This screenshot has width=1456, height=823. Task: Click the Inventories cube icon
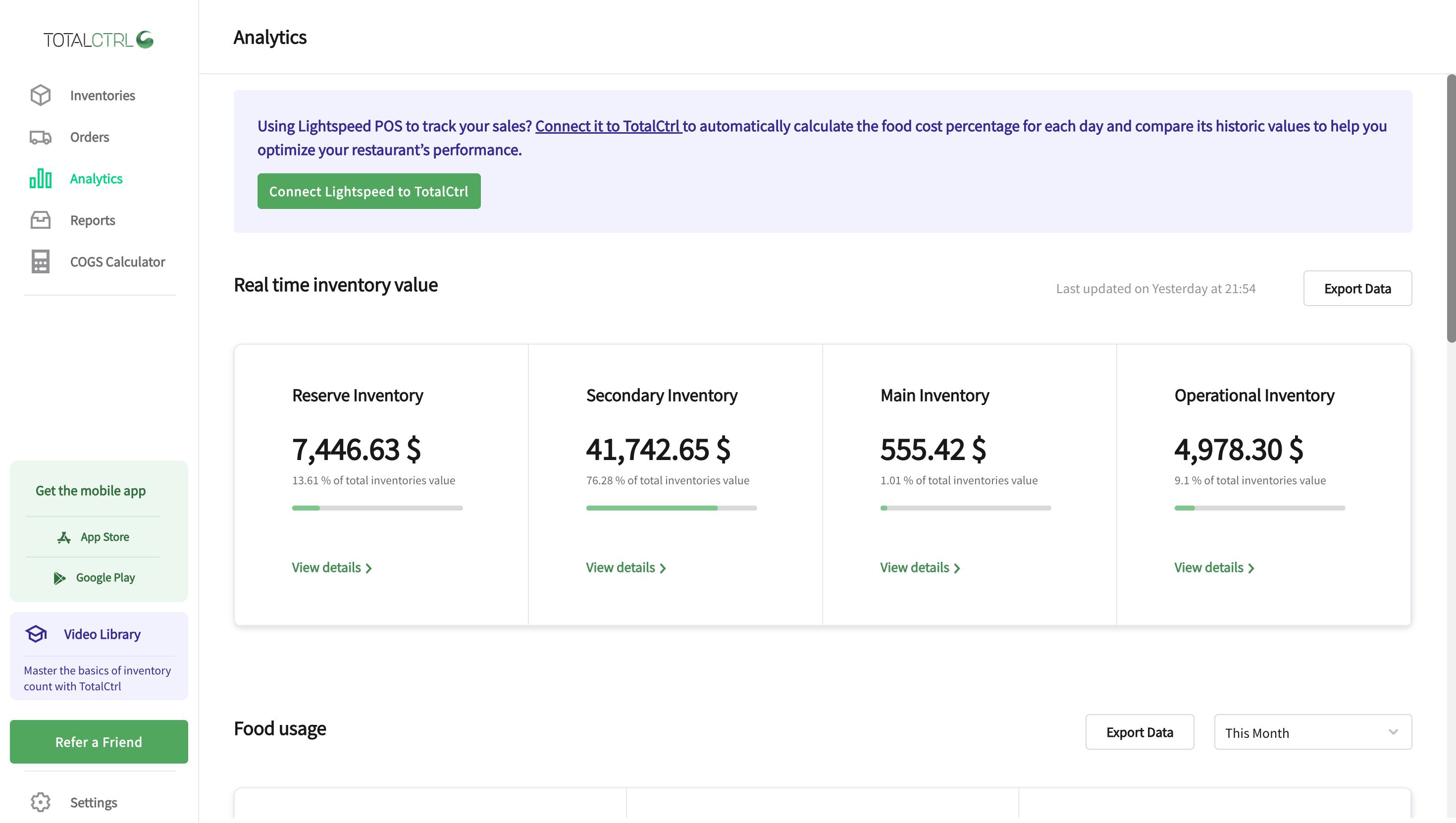40,95
